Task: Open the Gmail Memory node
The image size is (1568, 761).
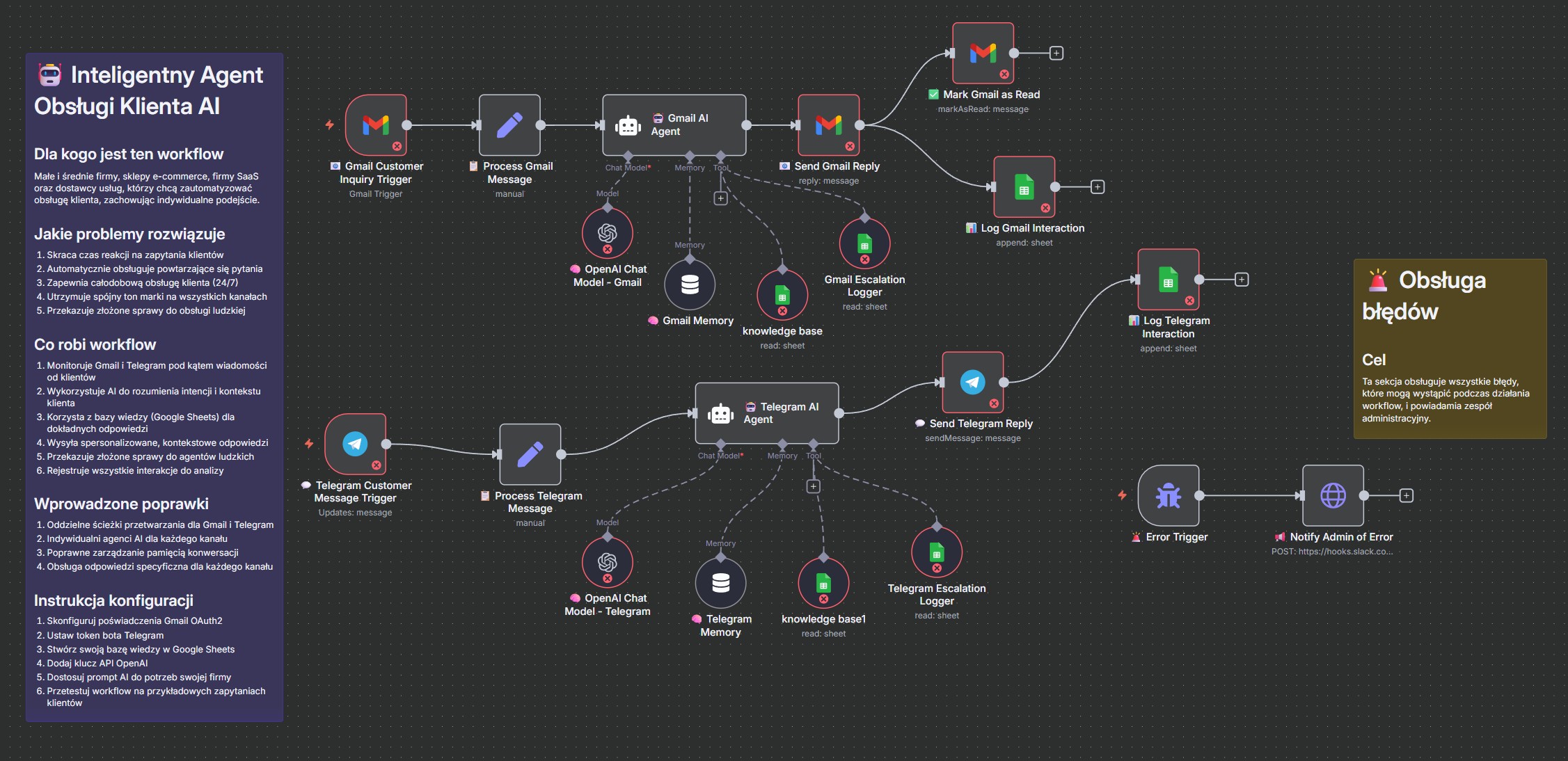Action: 690,285
